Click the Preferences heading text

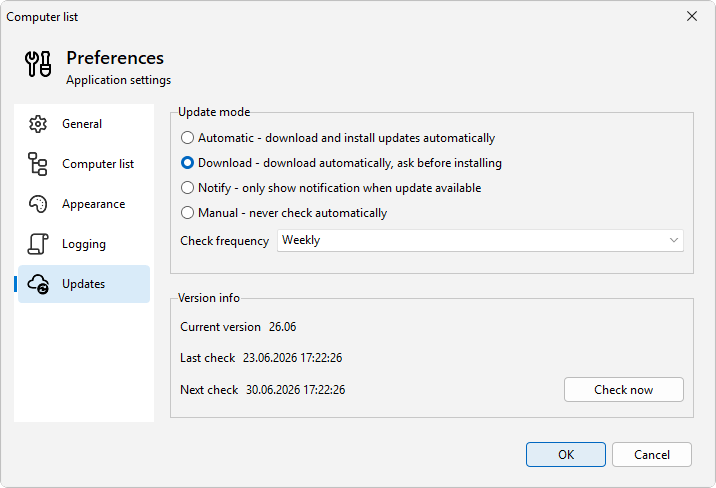115,58
